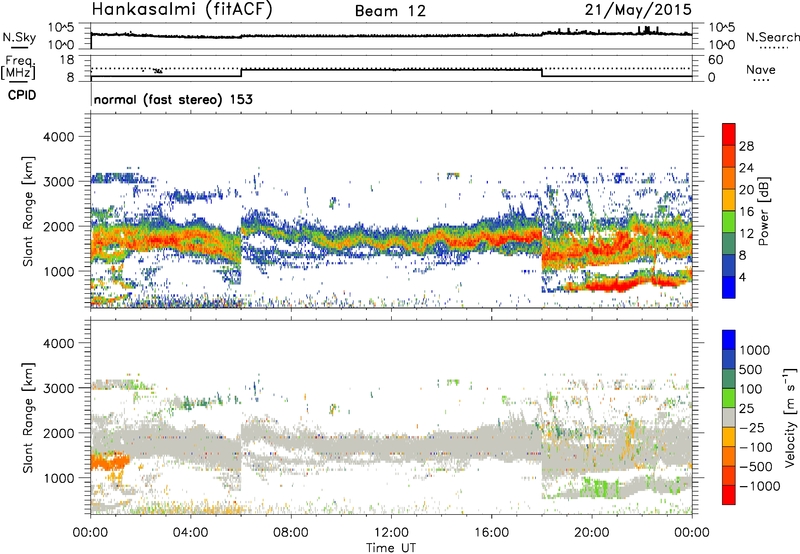This screenshot has width=800, height=554.
Task: Click the Power [dB] colorbar label
Action: pyautogui.click(x=763, y=211)
